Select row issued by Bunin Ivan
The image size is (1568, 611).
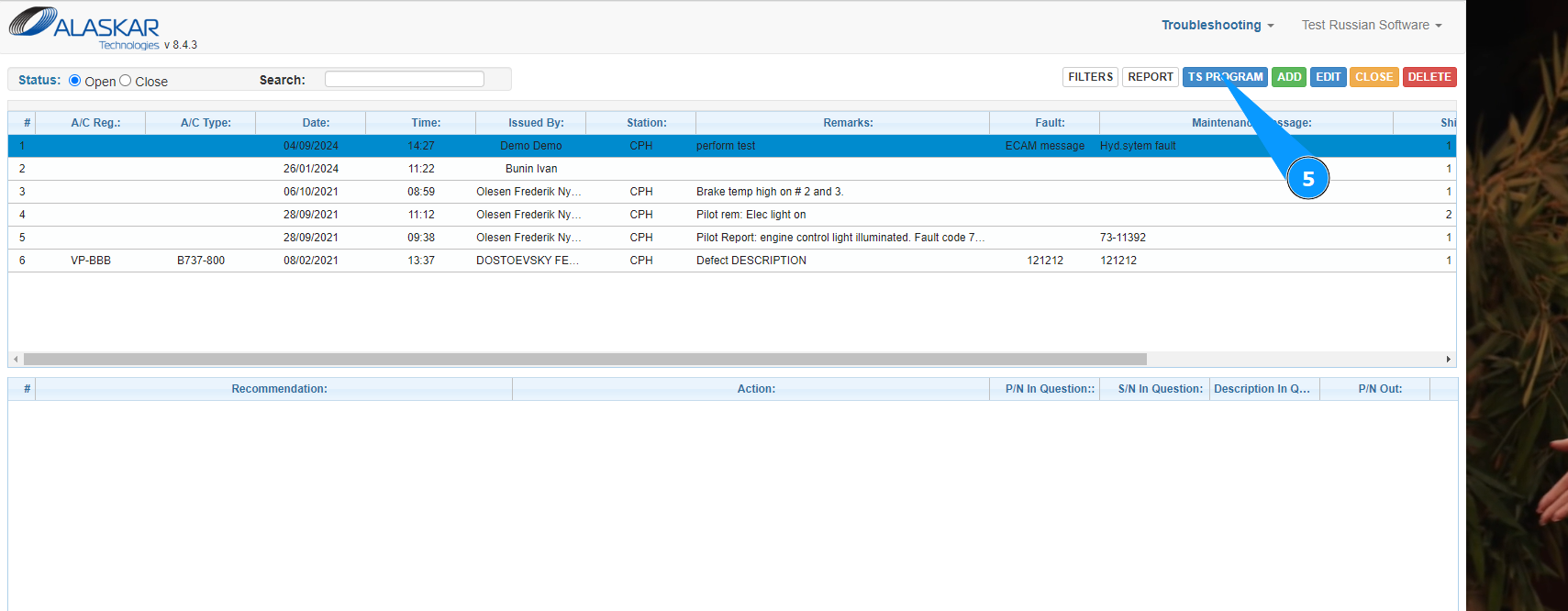click(732, 169)
